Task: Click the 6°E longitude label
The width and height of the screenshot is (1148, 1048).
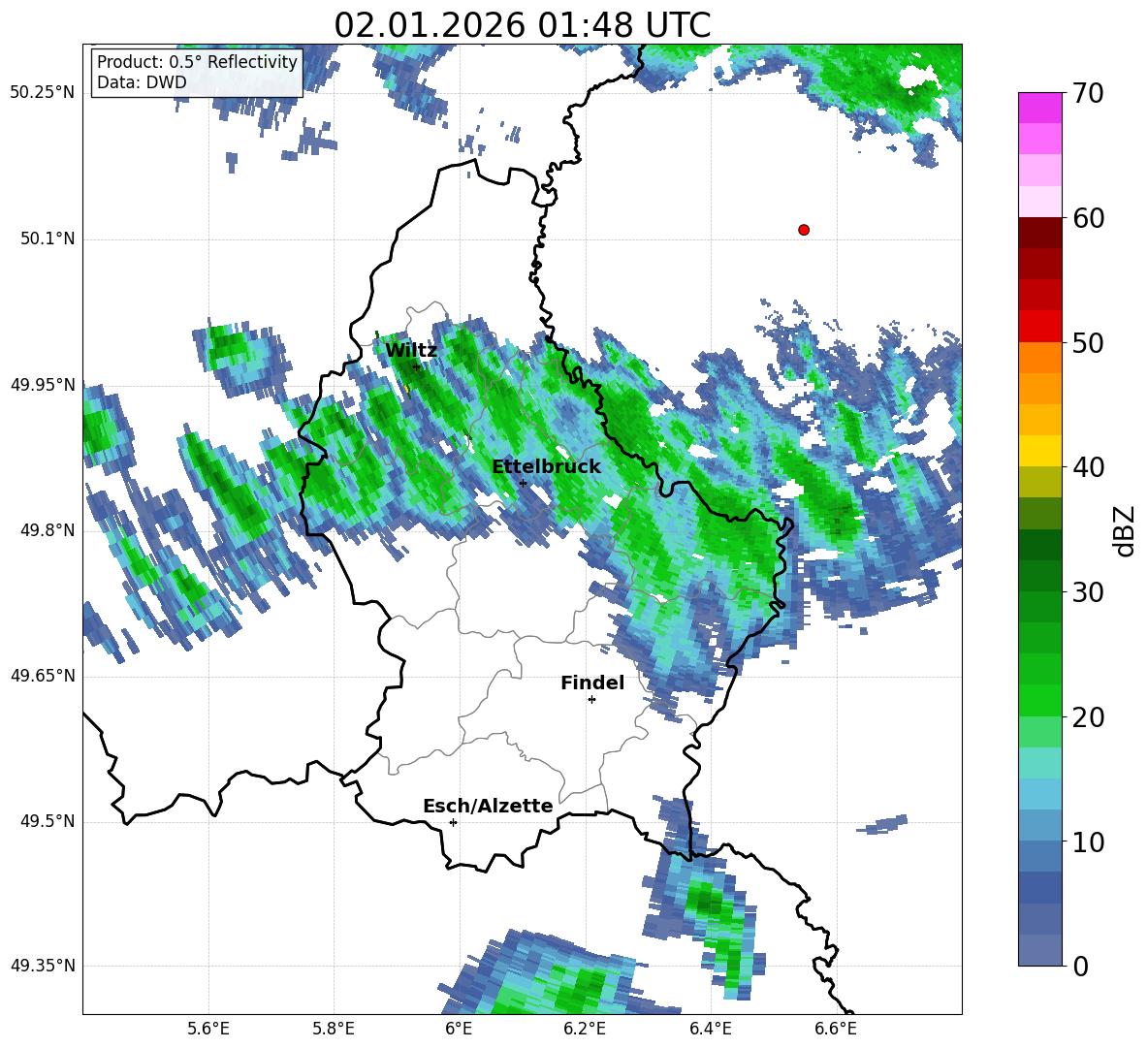Action: point(459,1029)
